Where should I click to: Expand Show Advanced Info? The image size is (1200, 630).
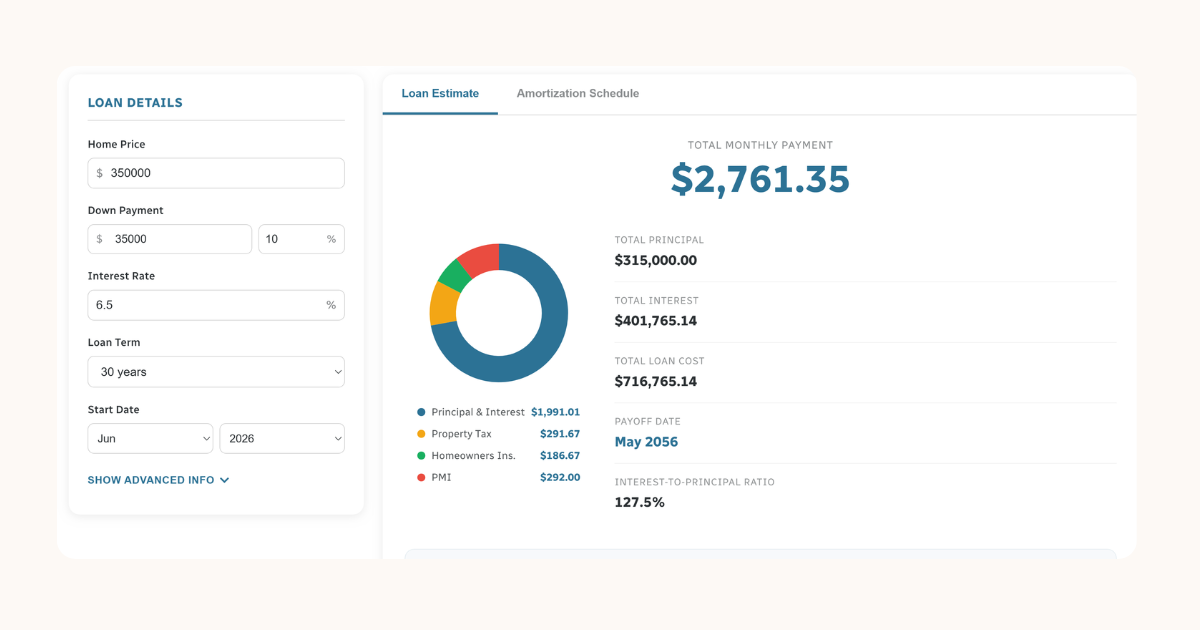158,480
